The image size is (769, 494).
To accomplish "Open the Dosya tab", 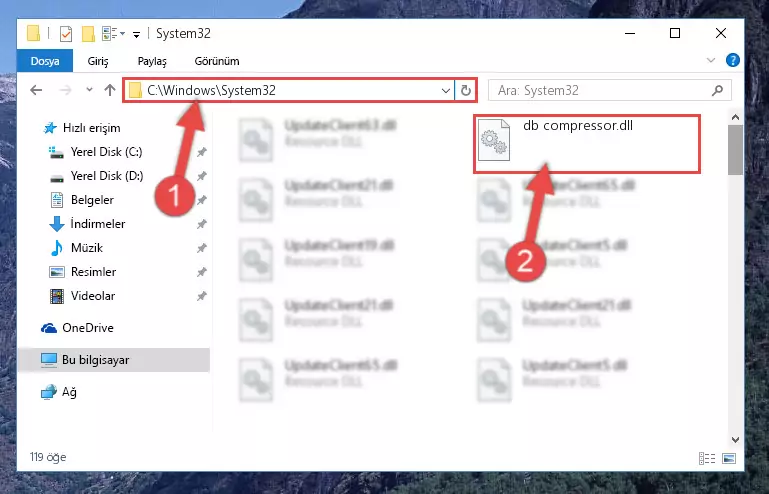I will pos(45,61).
